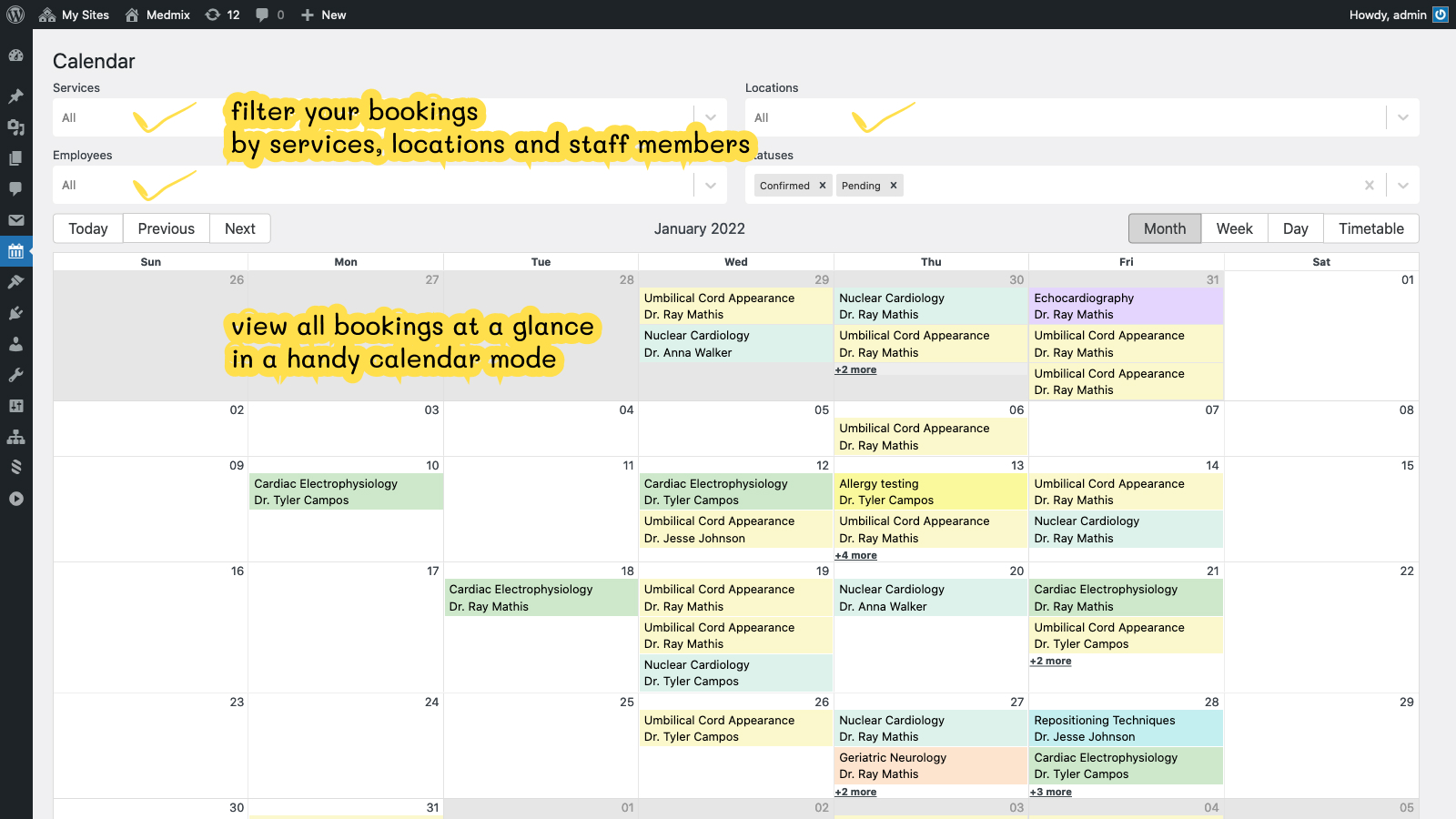Open Repositioning Techniques booking on the 28th
The image size is (1456, 819).
point(1126,728)
